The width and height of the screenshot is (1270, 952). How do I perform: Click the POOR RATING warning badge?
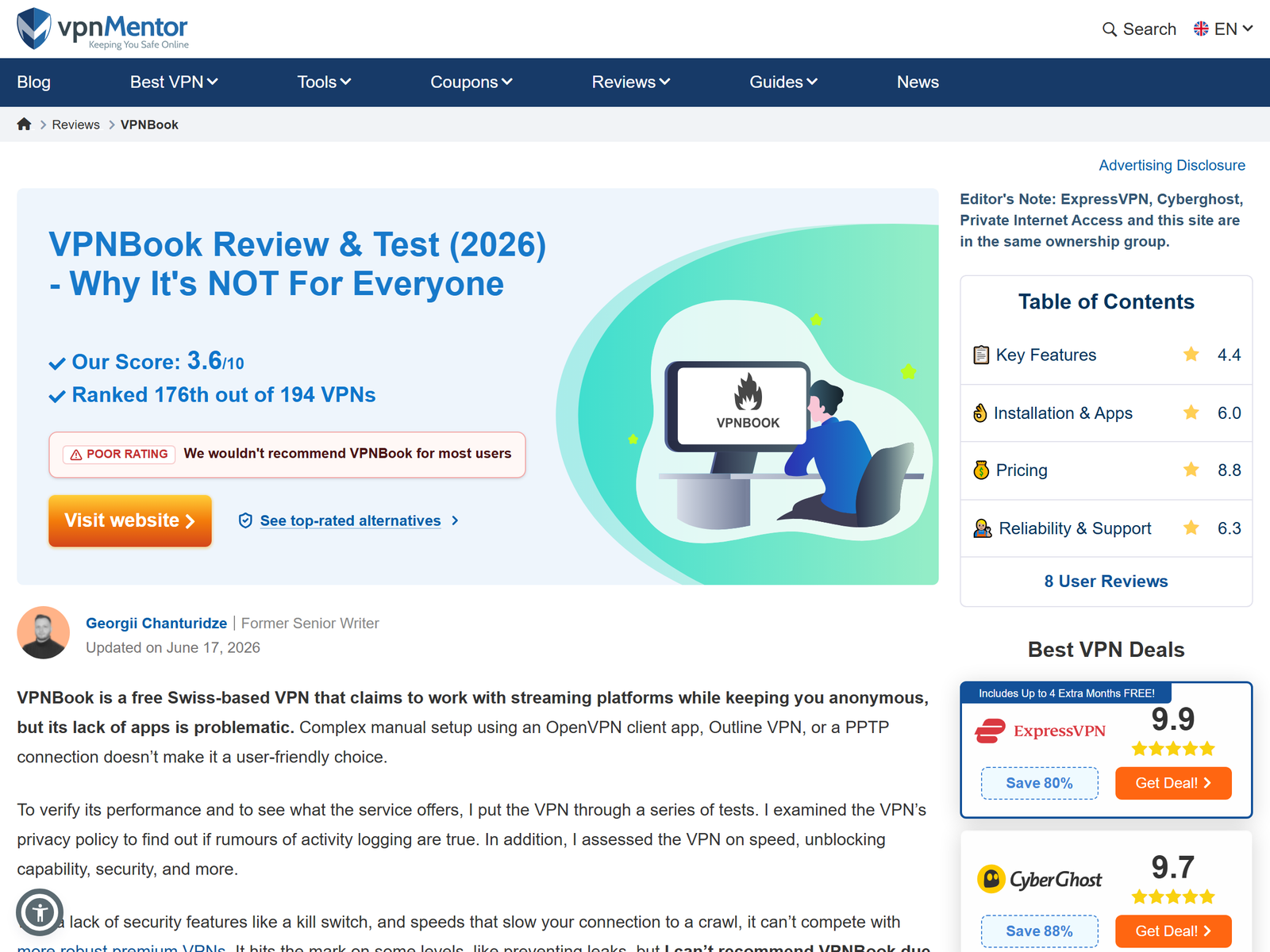119,454
